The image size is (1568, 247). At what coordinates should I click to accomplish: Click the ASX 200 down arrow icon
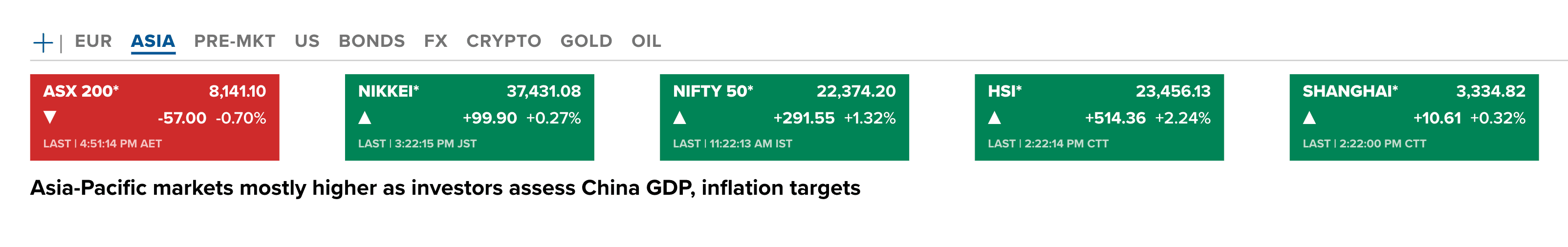click(50, 118)
